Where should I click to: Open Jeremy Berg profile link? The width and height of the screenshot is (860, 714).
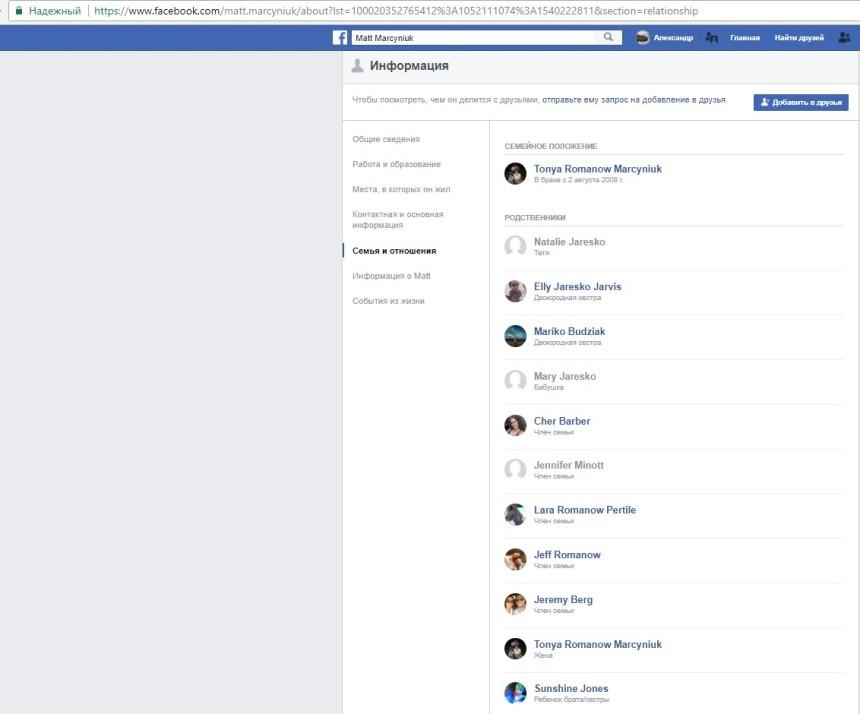pos(563,600)
